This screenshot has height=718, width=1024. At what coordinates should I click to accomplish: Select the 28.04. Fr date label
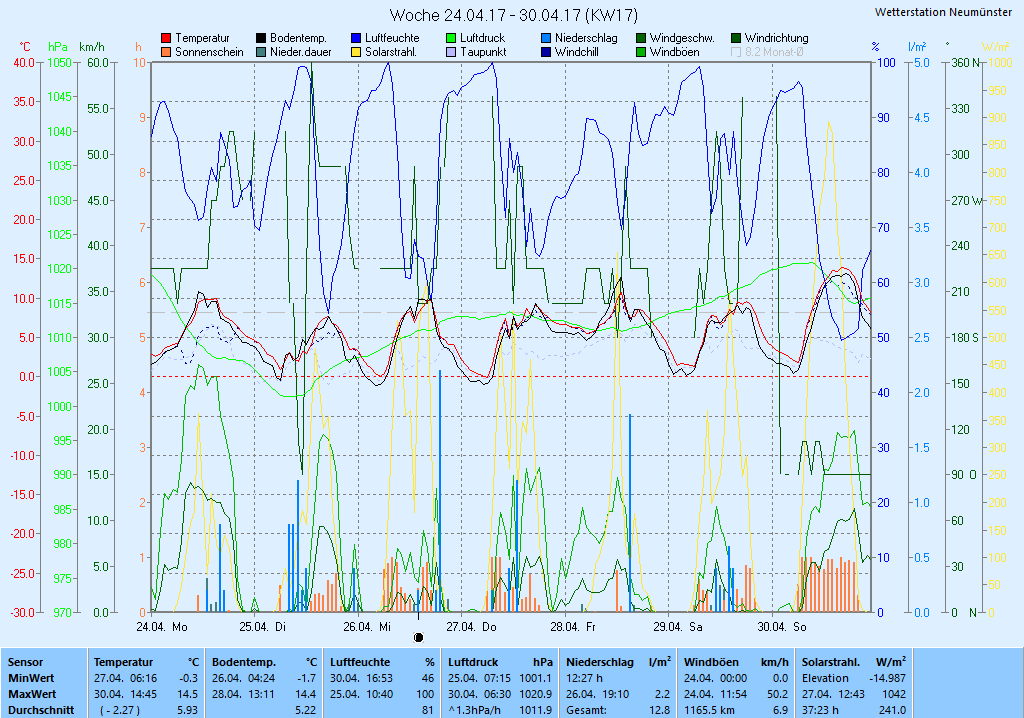[x=573, y=627]
